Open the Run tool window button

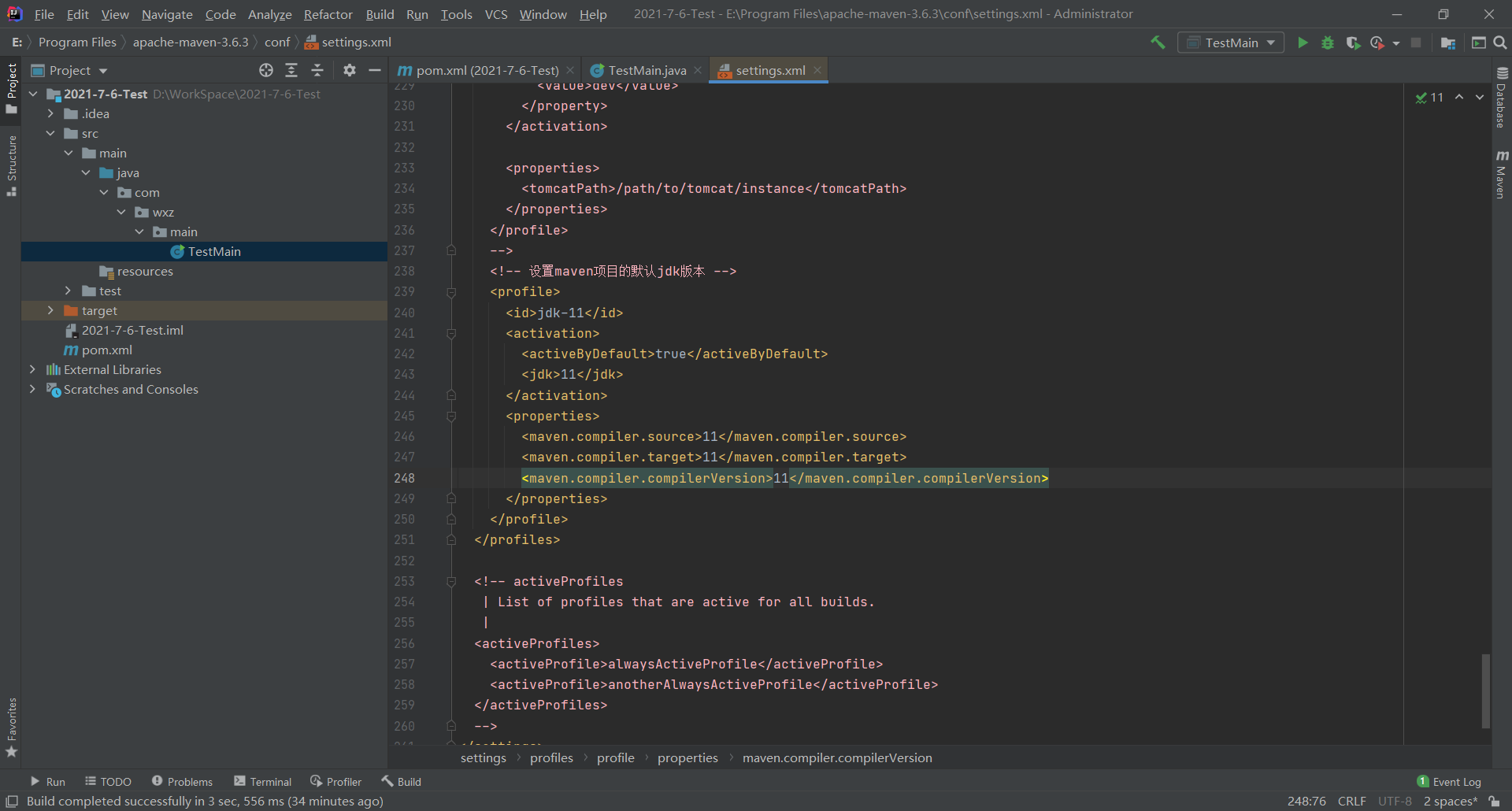coord(48,781)
